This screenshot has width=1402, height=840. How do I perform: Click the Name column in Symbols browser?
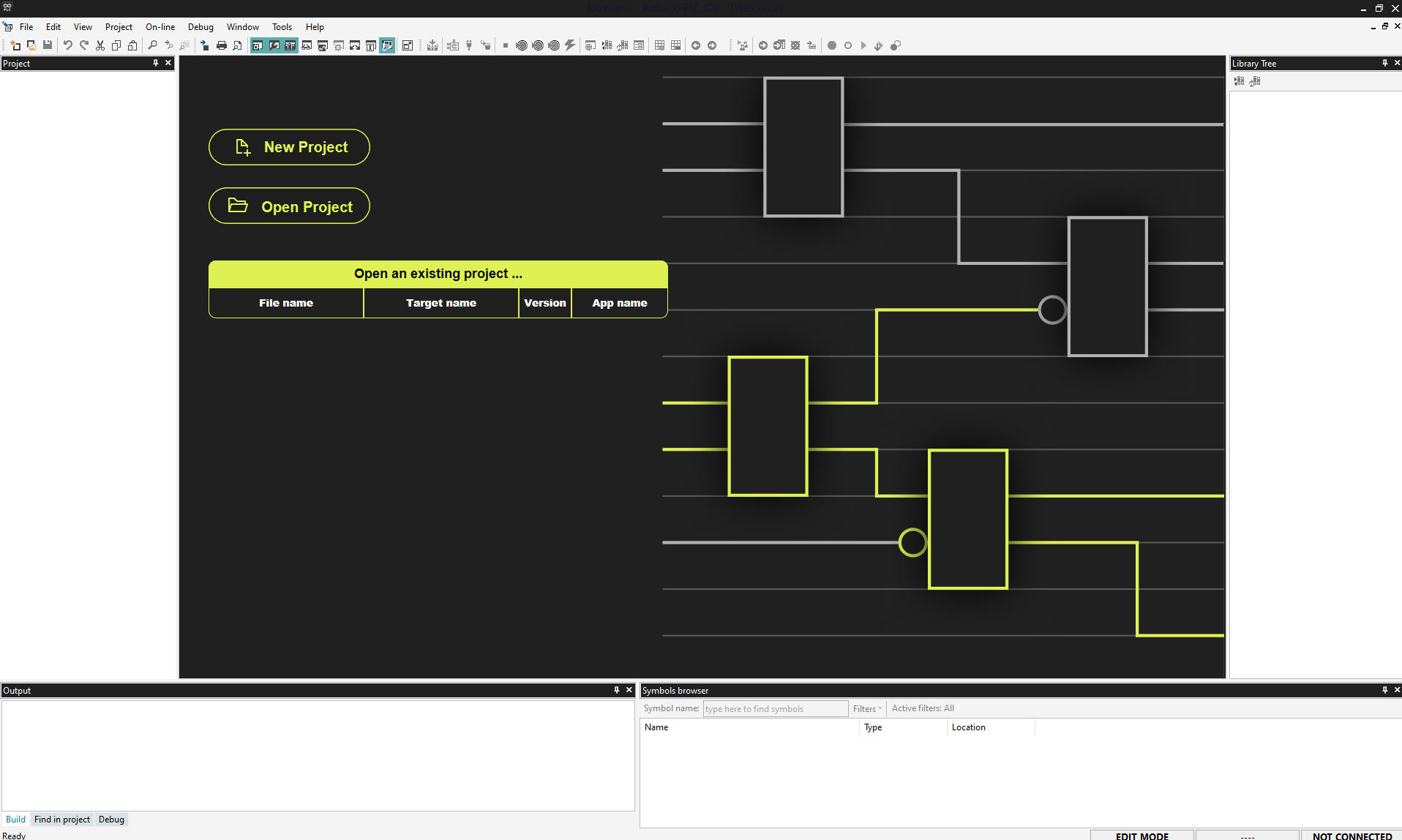coord(749,727)
